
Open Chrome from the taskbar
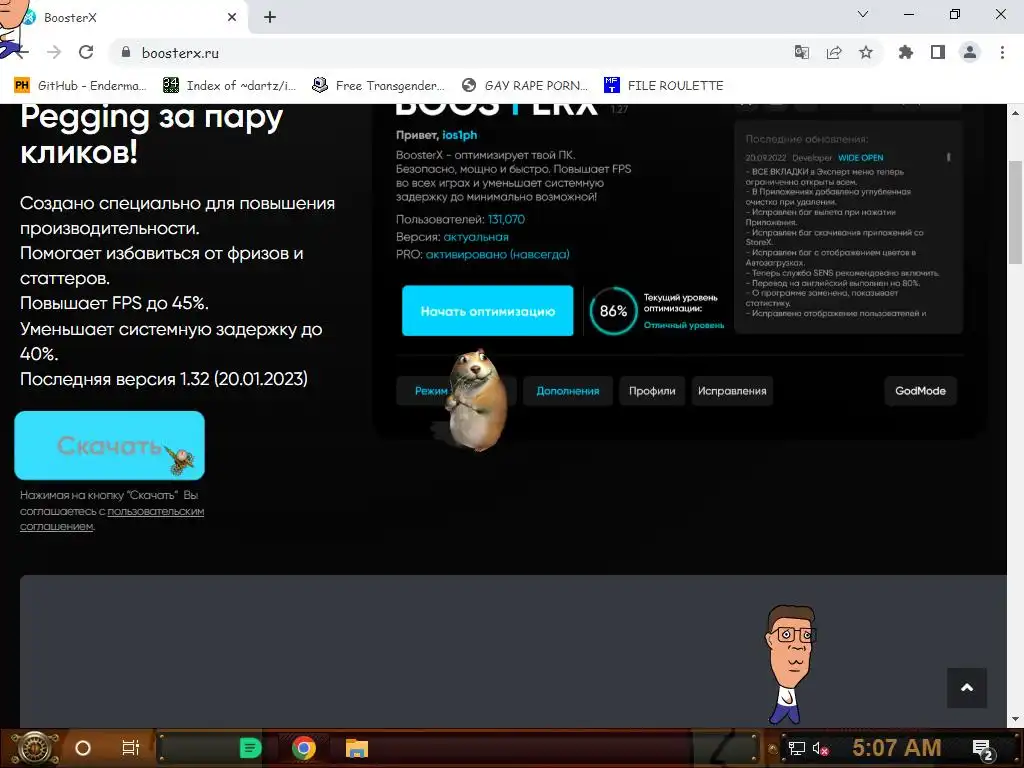(x=304, y=748)
